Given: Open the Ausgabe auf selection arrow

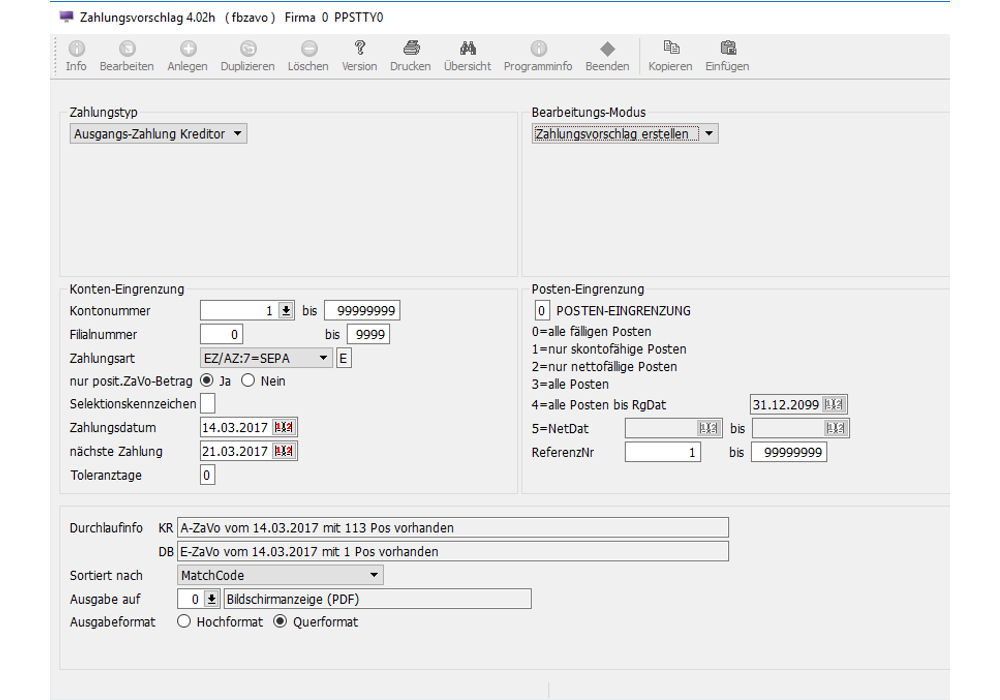Looking at the screenshot, I should point(212,599).
